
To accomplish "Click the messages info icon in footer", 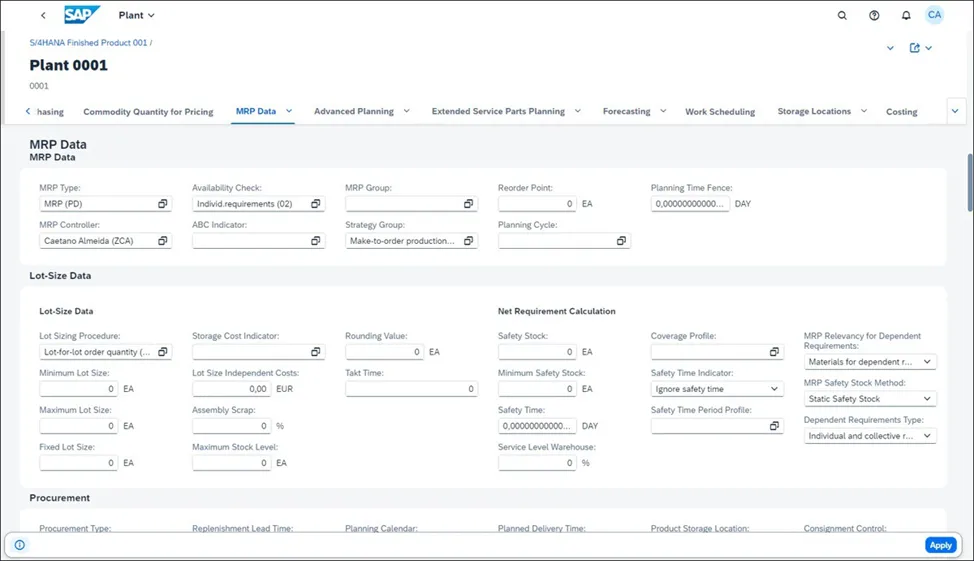I will pos(20,545).
